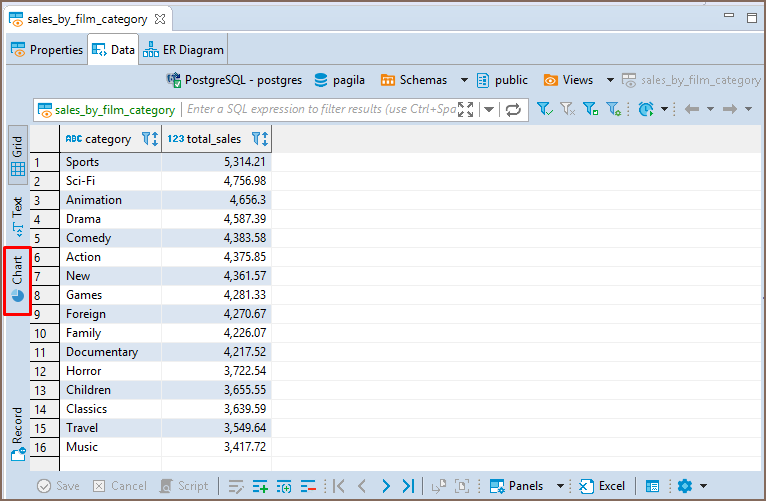Click the add row icon
Image resolution: width=766 pixels, height=501 pixels.
click(x=260, y=486)
